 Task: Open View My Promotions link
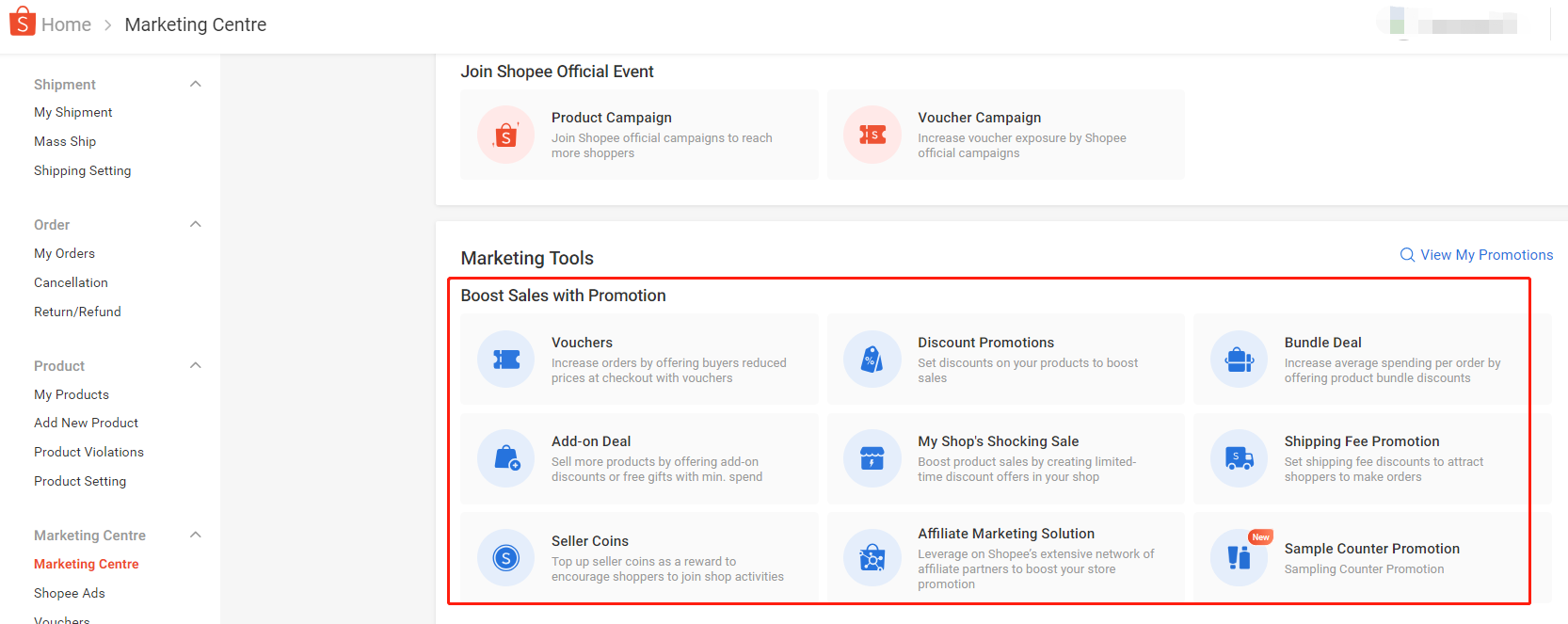click(x=1486, y=255)
